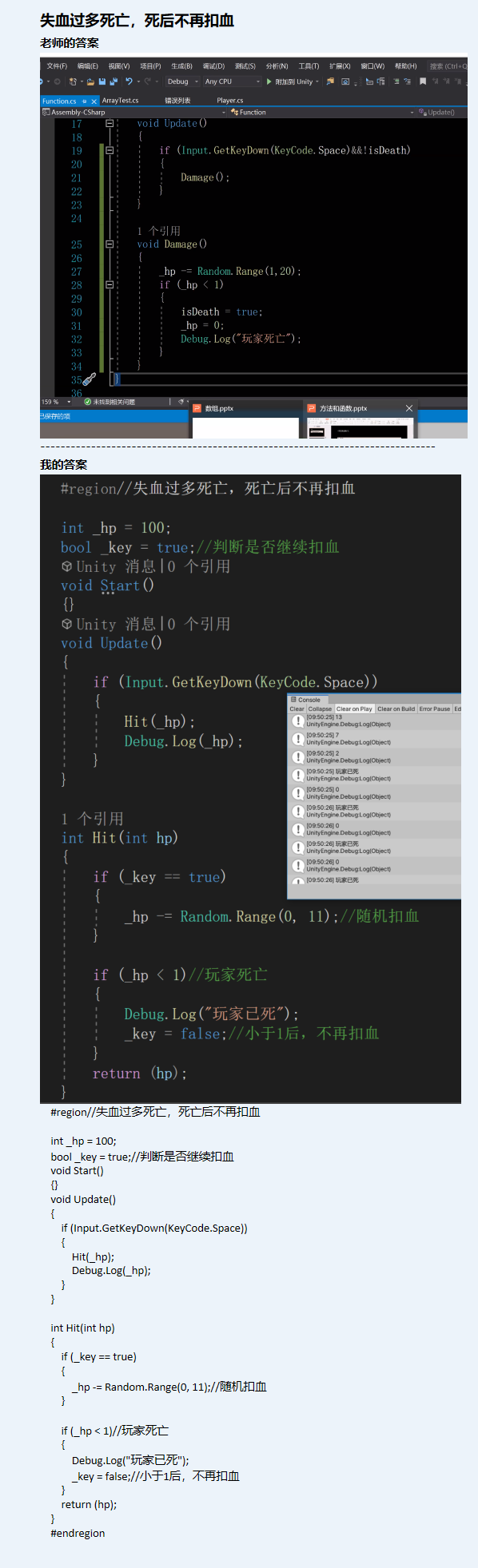Click the green 附加到 Unity play icon
This screenshot has height=1568, width=478.
click(269, 81)
